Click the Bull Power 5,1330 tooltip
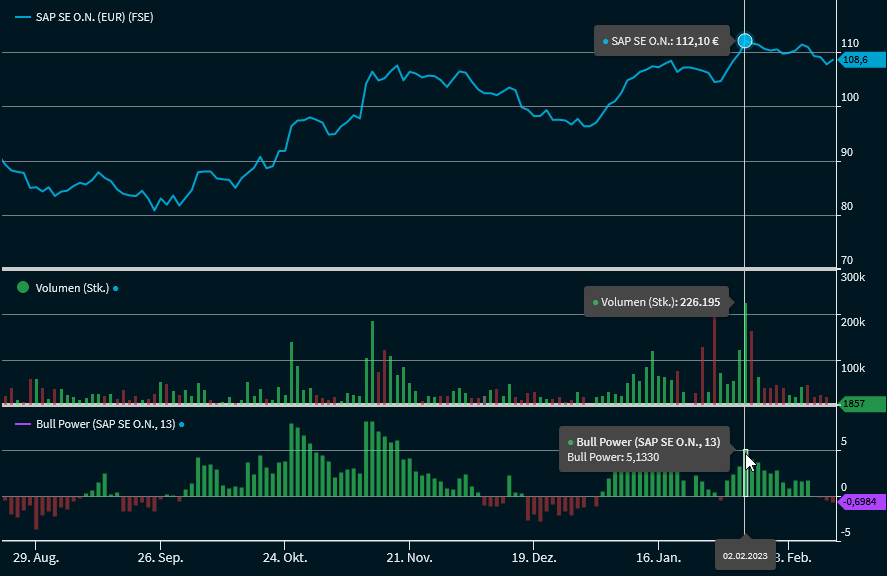 [x=645, y=449]
